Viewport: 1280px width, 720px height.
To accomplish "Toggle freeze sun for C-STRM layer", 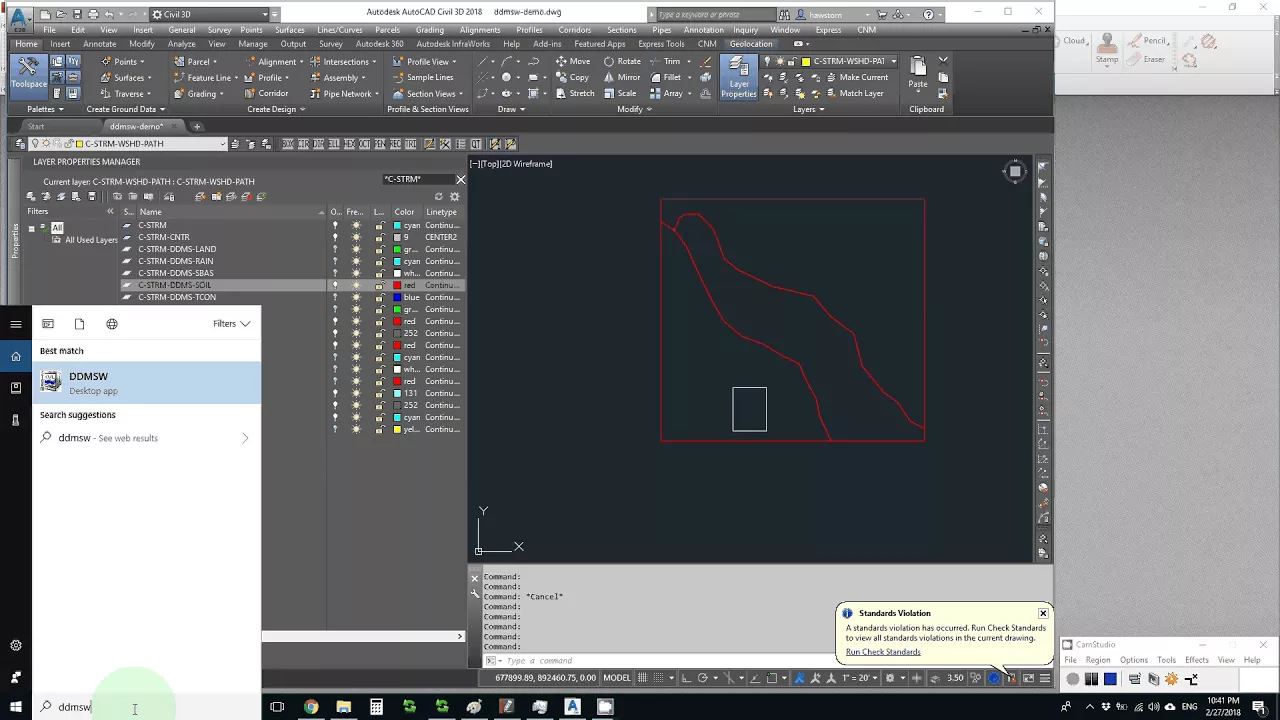I will coord(356,225).
